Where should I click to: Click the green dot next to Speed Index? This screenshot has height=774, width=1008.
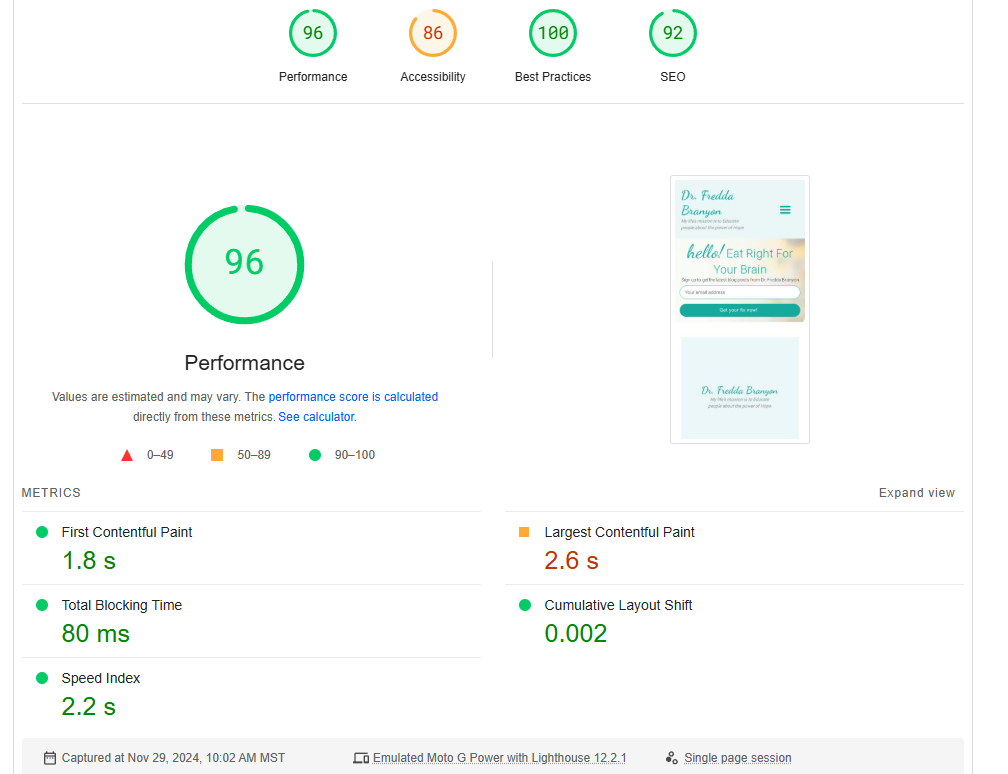pos(42,678)
